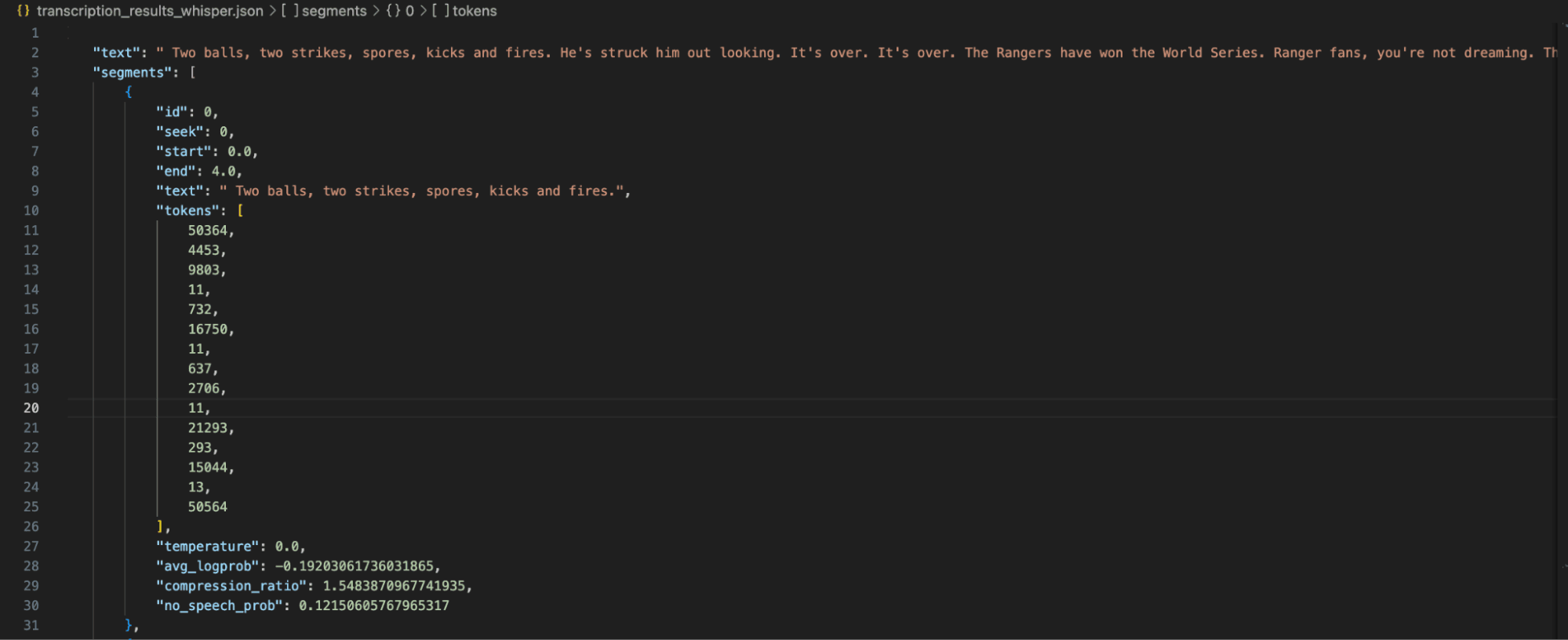Click chevron after the file name breadcrumb
This screenshot has width=1568, height=640.
pos(272,11)
